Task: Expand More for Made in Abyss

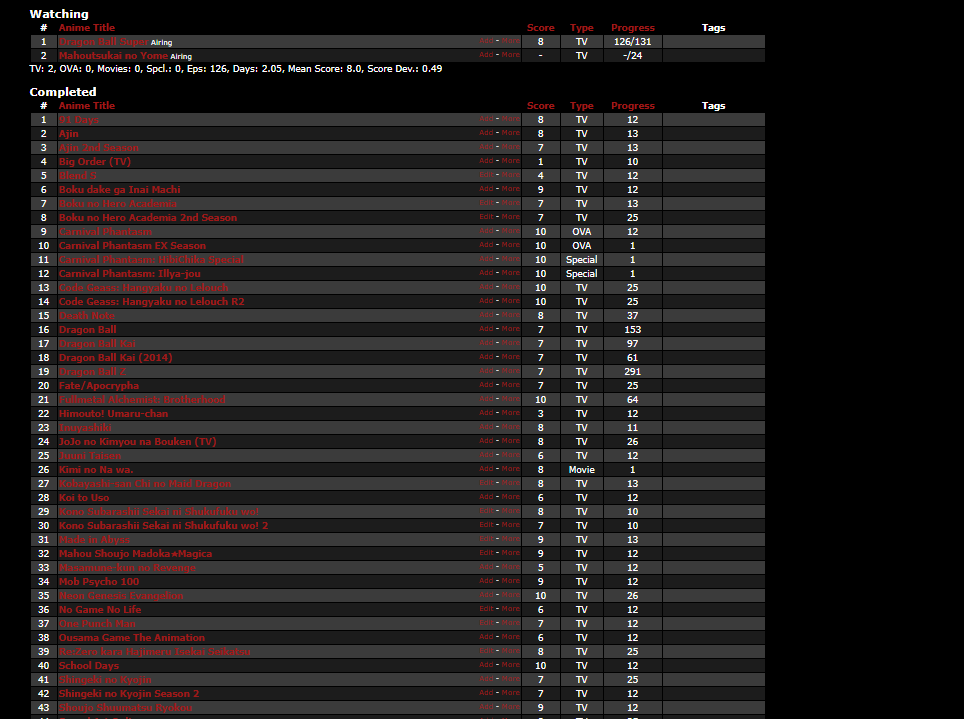Action: [510, 539]
